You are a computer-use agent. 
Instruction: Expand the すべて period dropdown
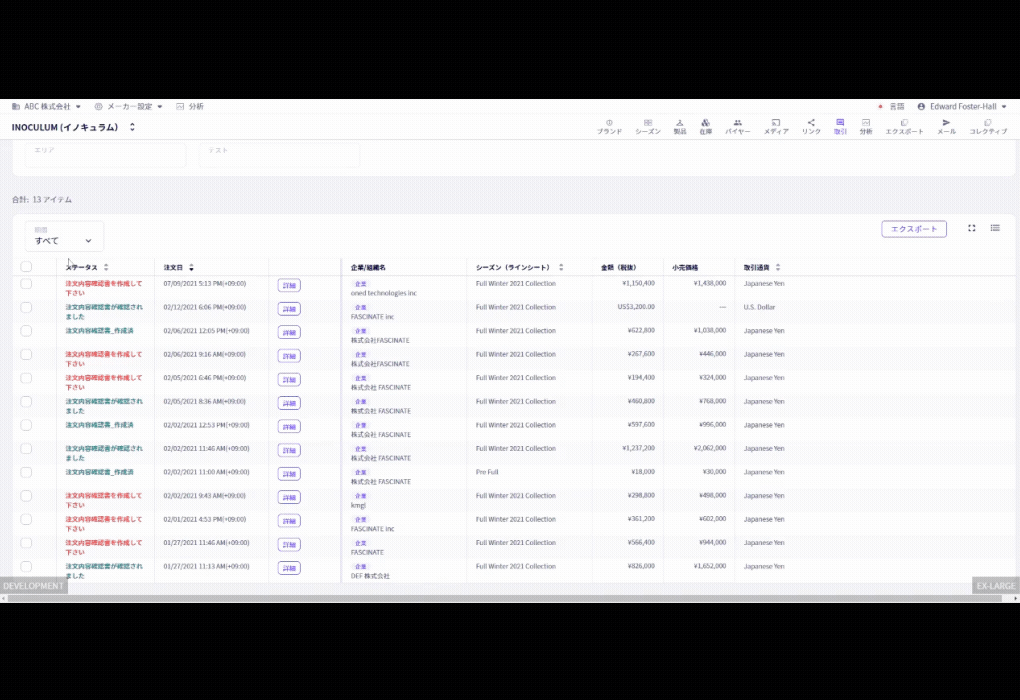point(64,236)
